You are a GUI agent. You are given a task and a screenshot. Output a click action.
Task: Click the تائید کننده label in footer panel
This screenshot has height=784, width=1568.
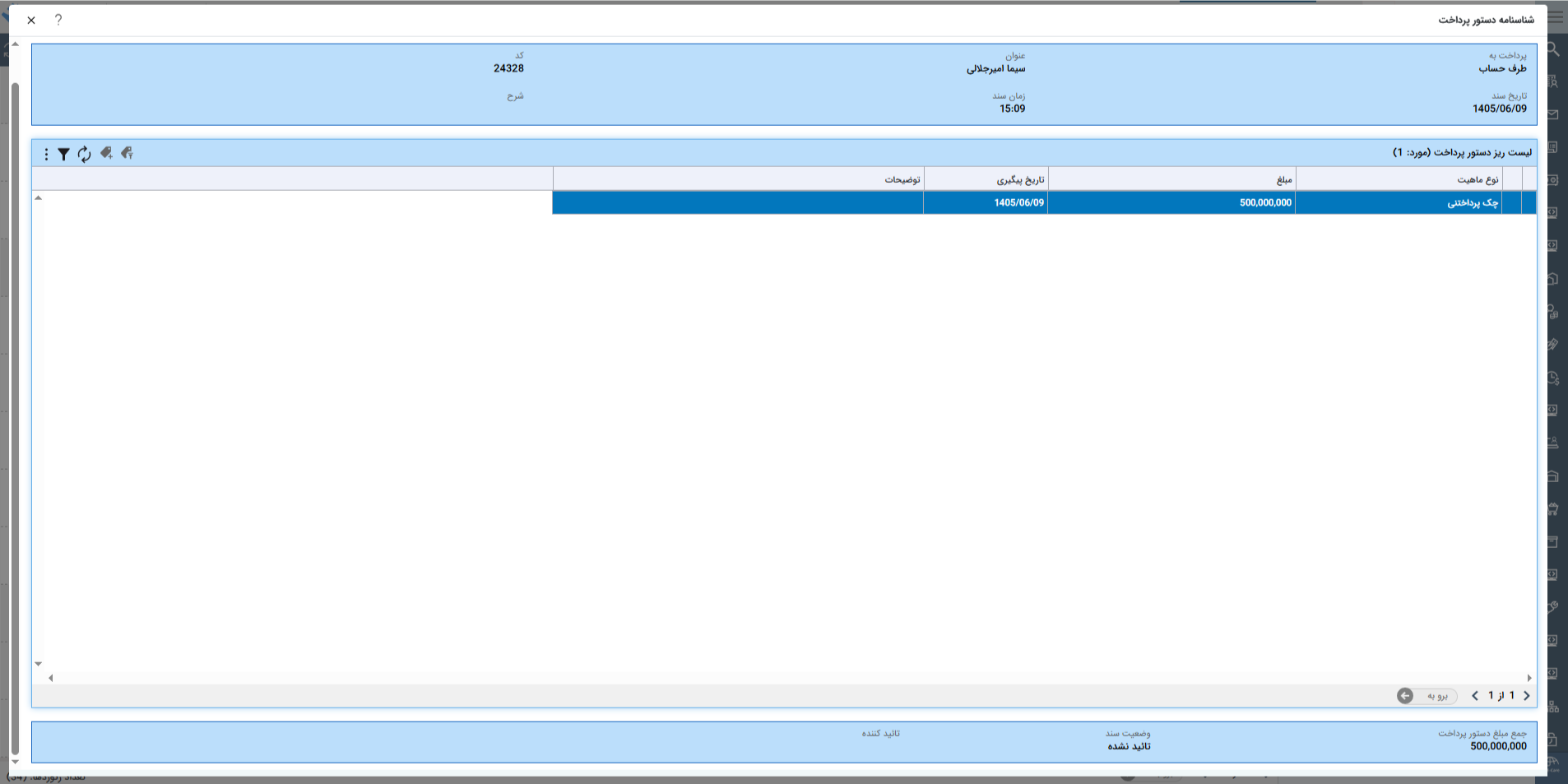[x=880, y=733]
